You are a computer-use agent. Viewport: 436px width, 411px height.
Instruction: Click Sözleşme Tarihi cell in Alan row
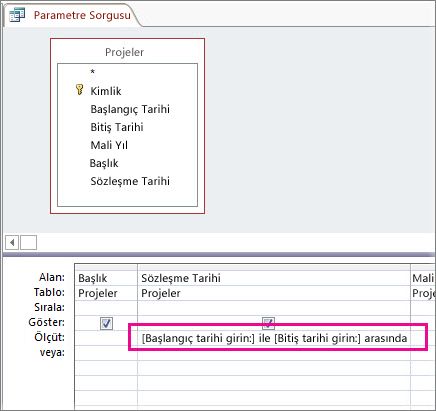point(274,278)
